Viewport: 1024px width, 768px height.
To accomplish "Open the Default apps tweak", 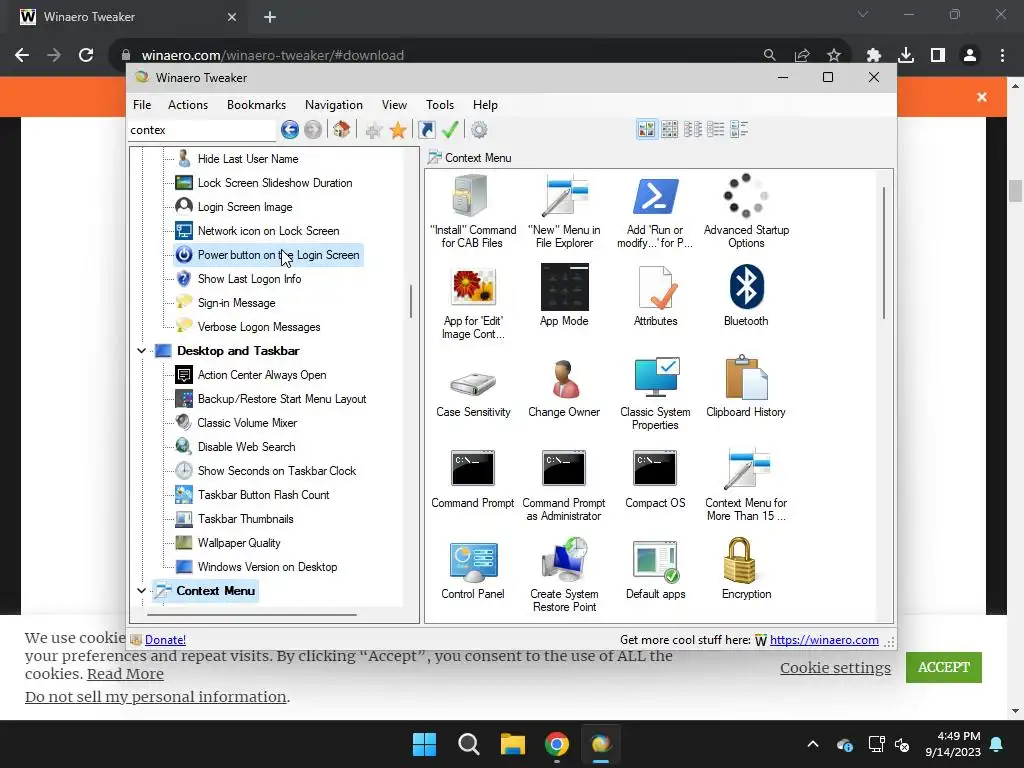I will (x=655, y=568).
